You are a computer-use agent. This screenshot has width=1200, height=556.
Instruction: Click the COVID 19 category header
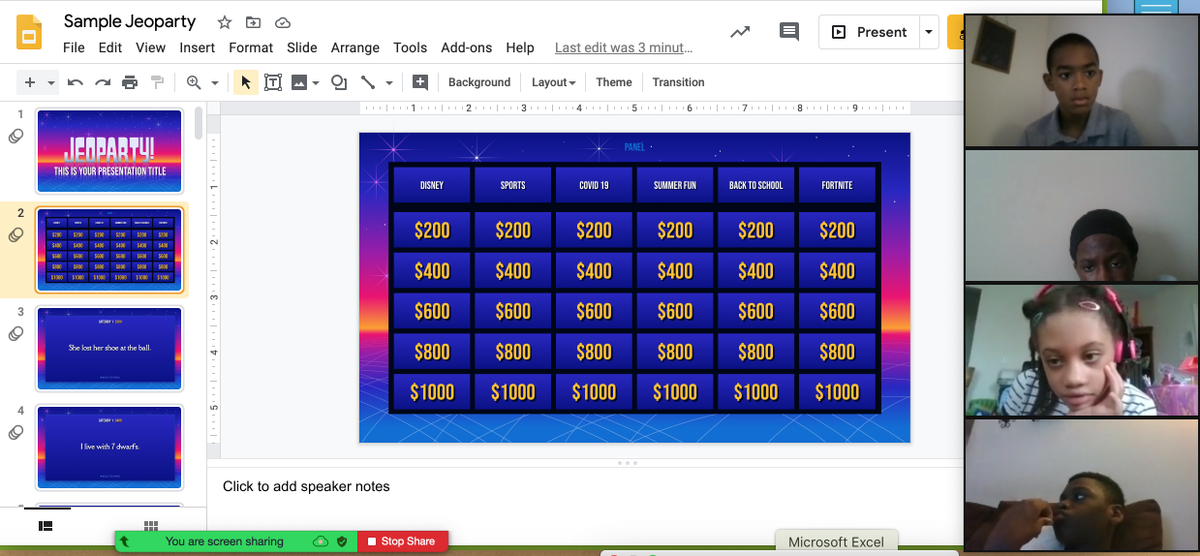point(594,185)
